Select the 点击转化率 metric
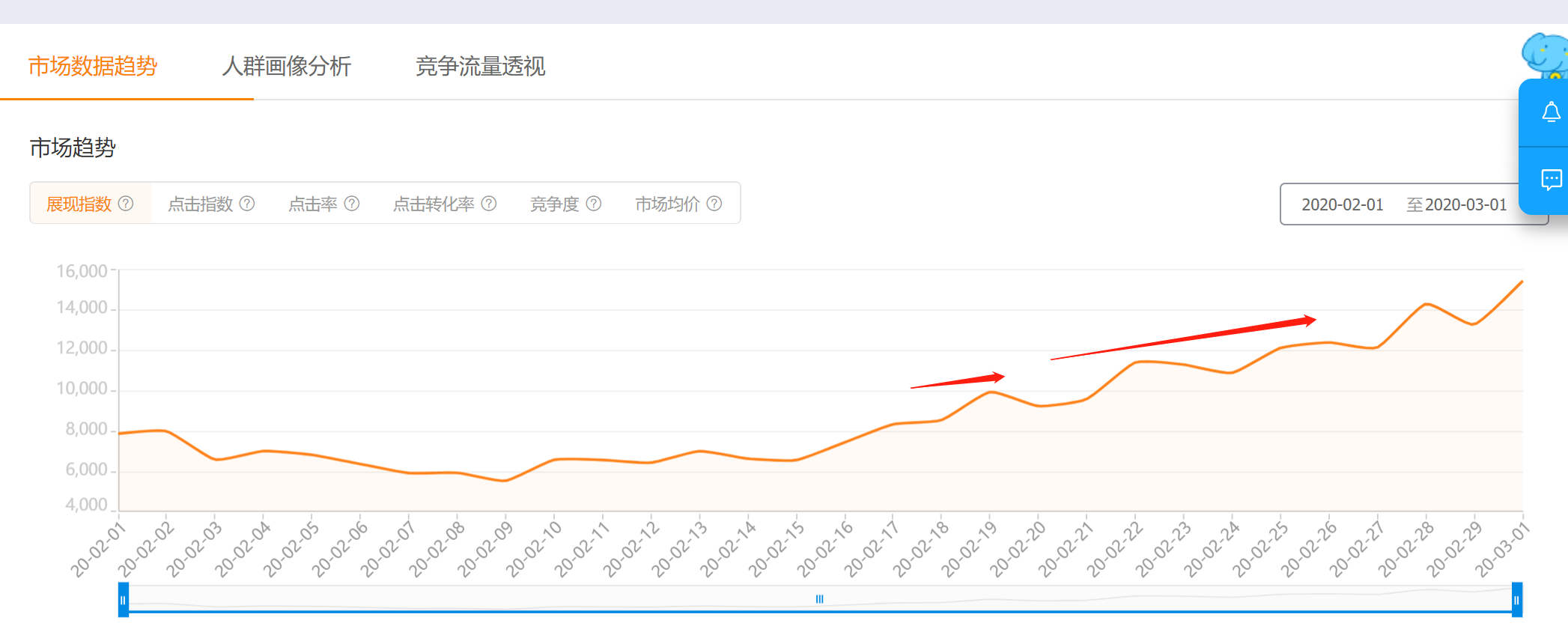The width and height of the screenshot is (1568, 644). (434, 204)
